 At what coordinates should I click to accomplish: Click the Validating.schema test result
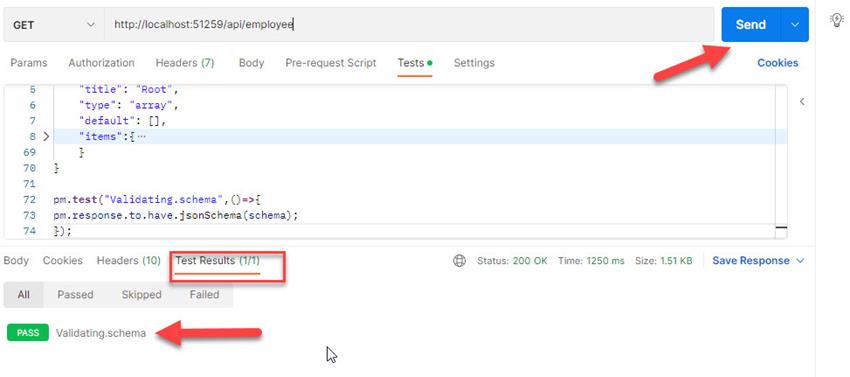[101, 333]
